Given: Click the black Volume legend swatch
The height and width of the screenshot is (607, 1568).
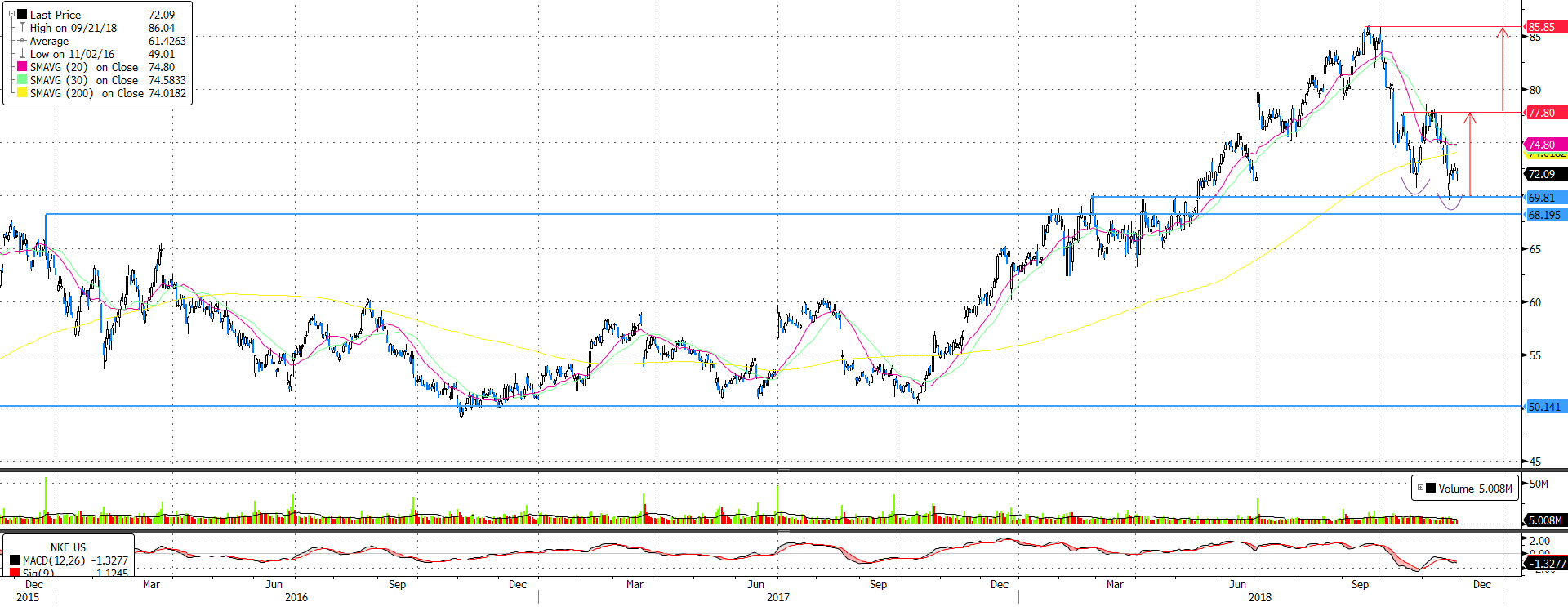Looking at the screenshot, I should (x=1430, y=488).
